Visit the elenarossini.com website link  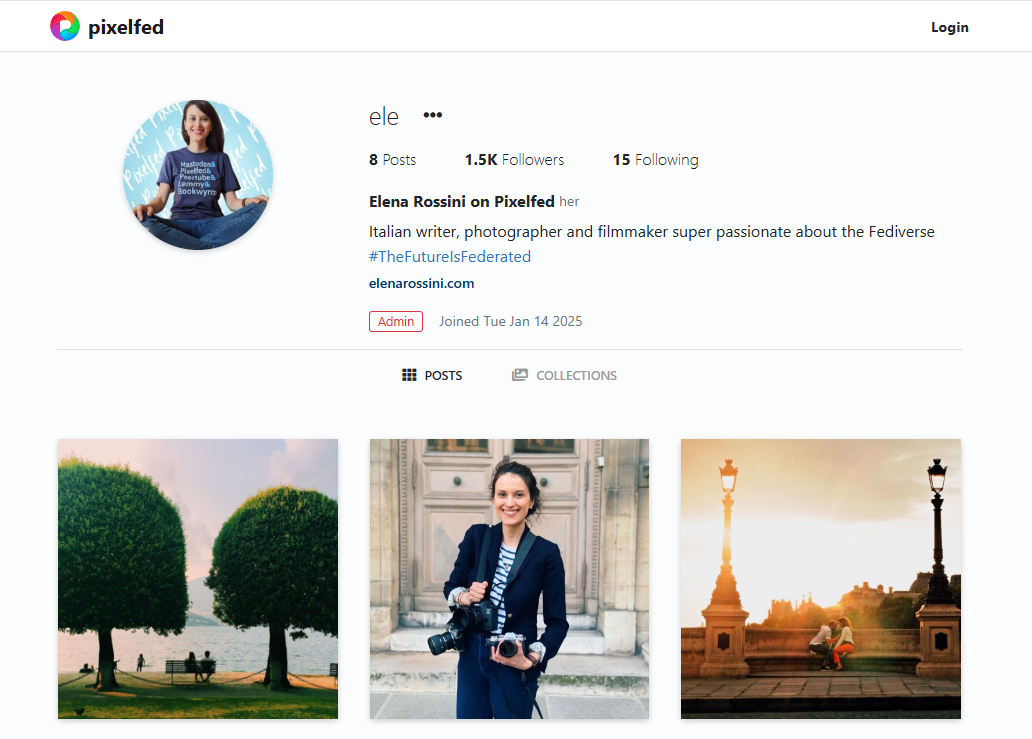[x=421, y=283]
